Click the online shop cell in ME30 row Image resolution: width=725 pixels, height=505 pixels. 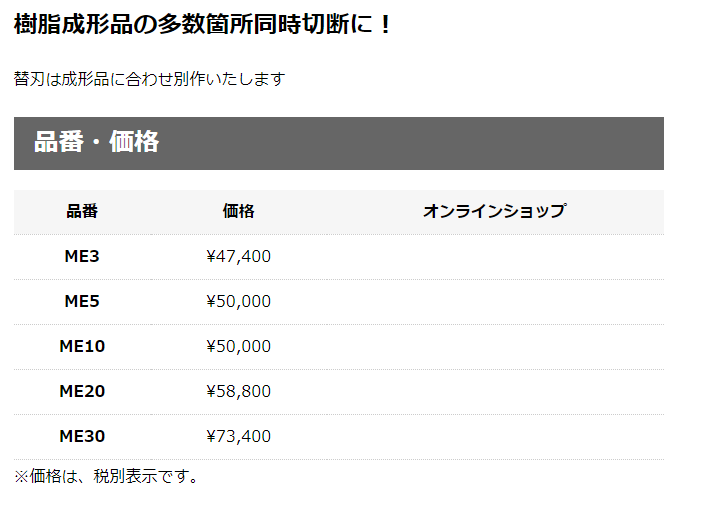point(495,436)
